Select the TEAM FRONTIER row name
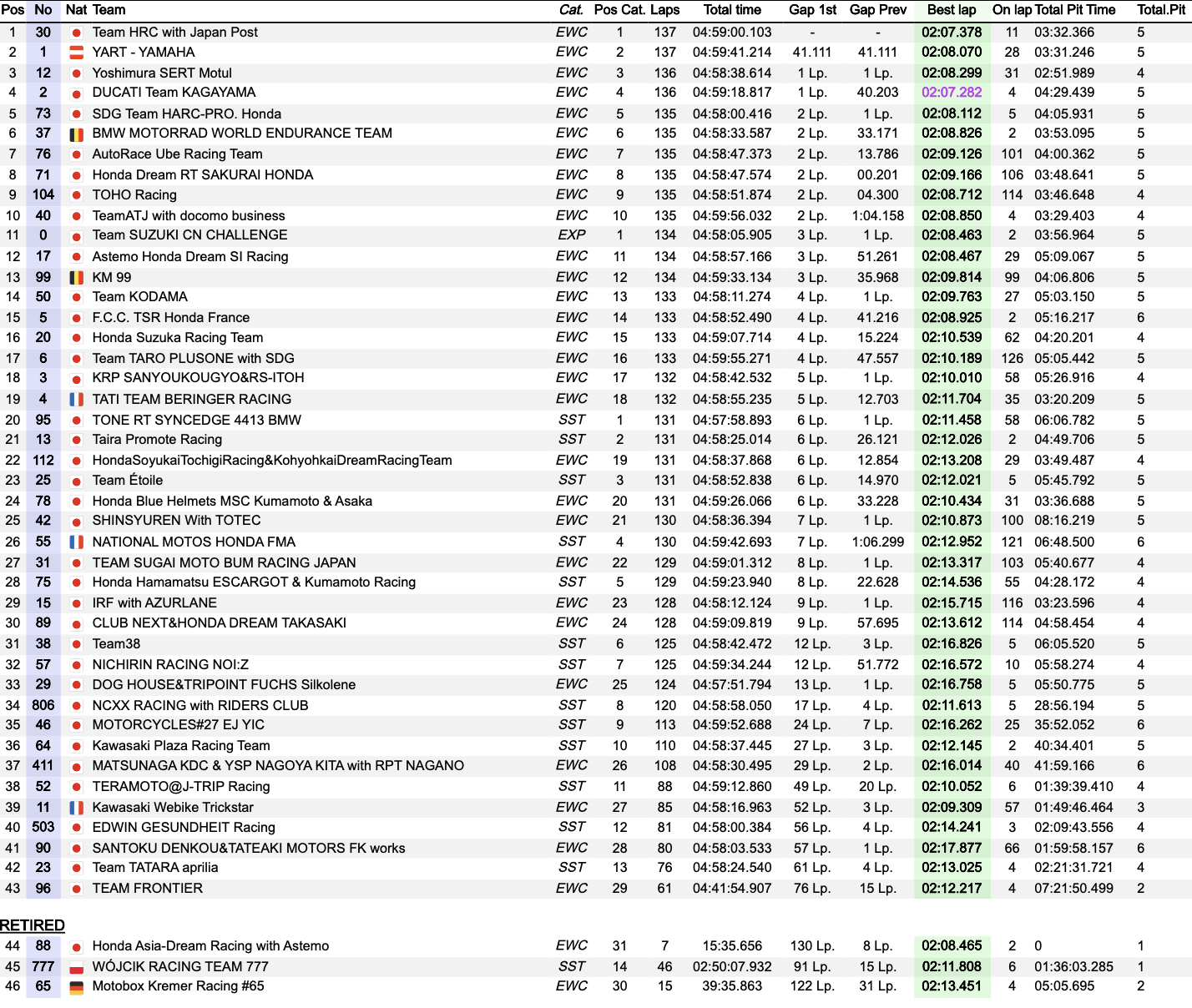This screenshot has height=1008, width=1192. pyautogui.click(x=147, y=889)
